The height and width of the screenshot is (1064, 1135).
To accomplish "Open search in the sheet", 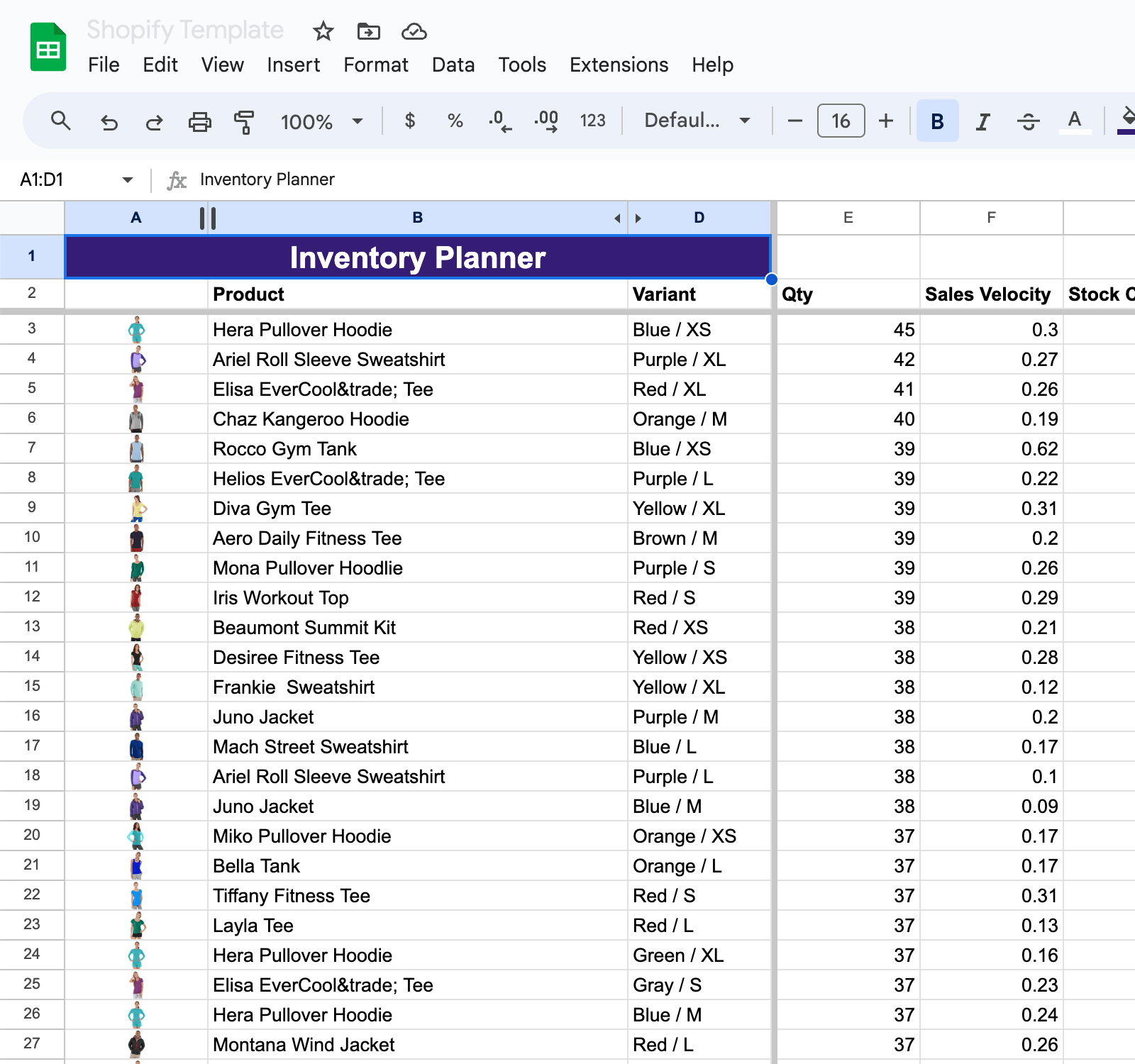I will pos(61,121).
